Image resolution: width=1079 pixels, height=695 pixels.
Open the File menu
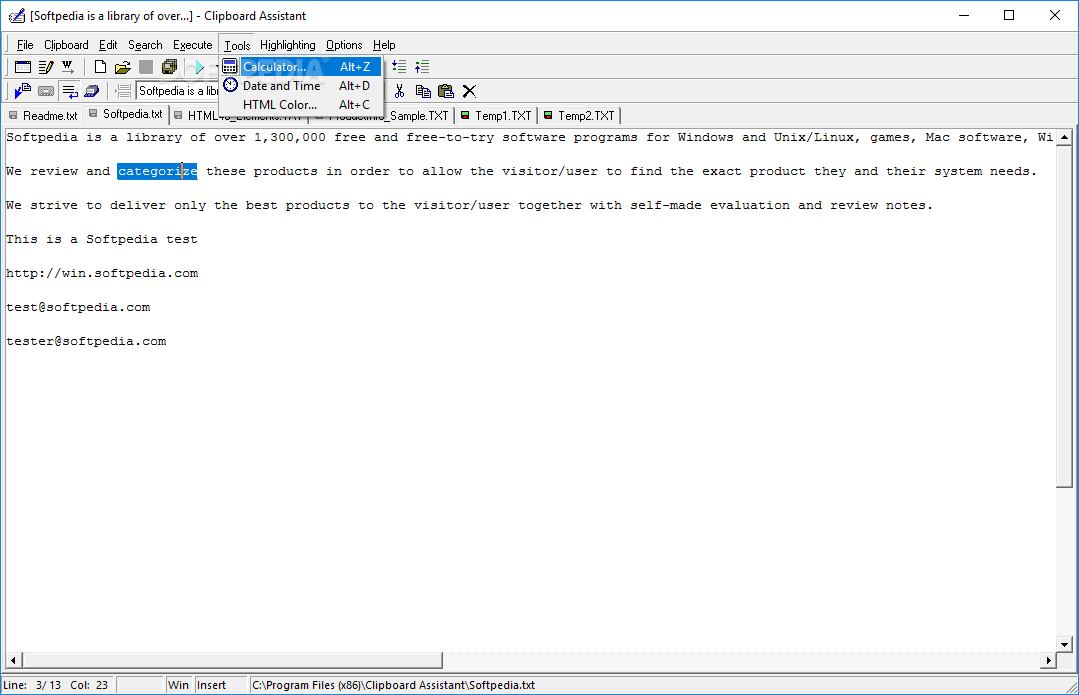25,45
